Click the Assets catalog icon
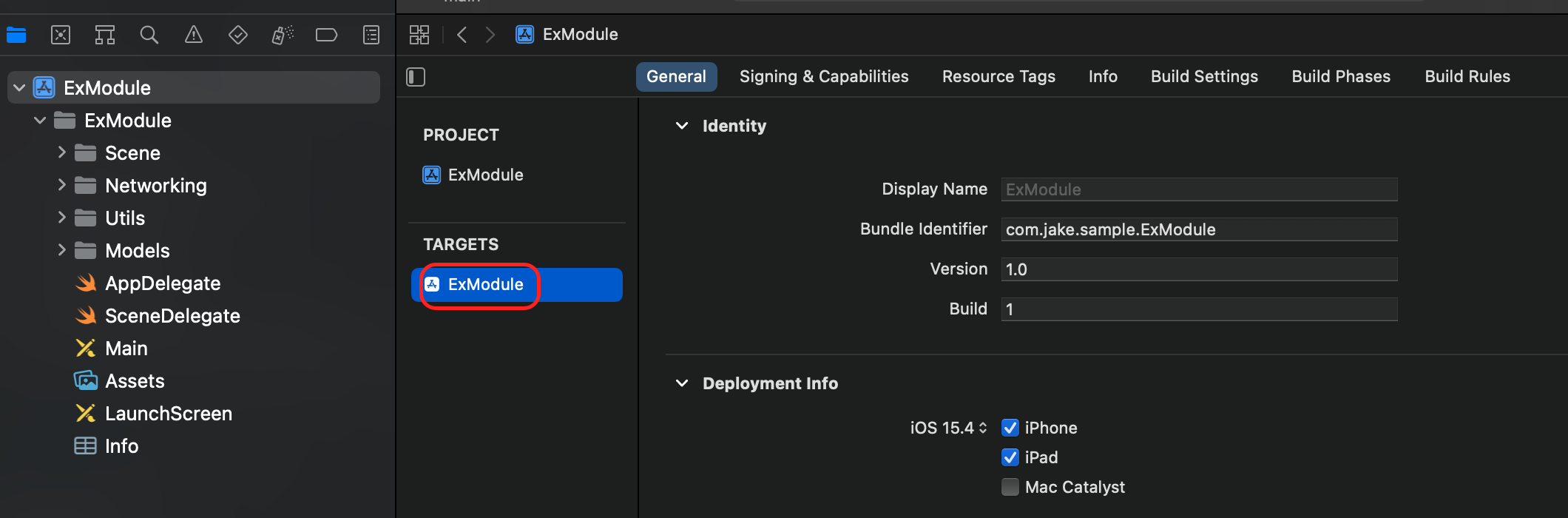The width and height of the screenshot is (1568, 518). (86, 381)
